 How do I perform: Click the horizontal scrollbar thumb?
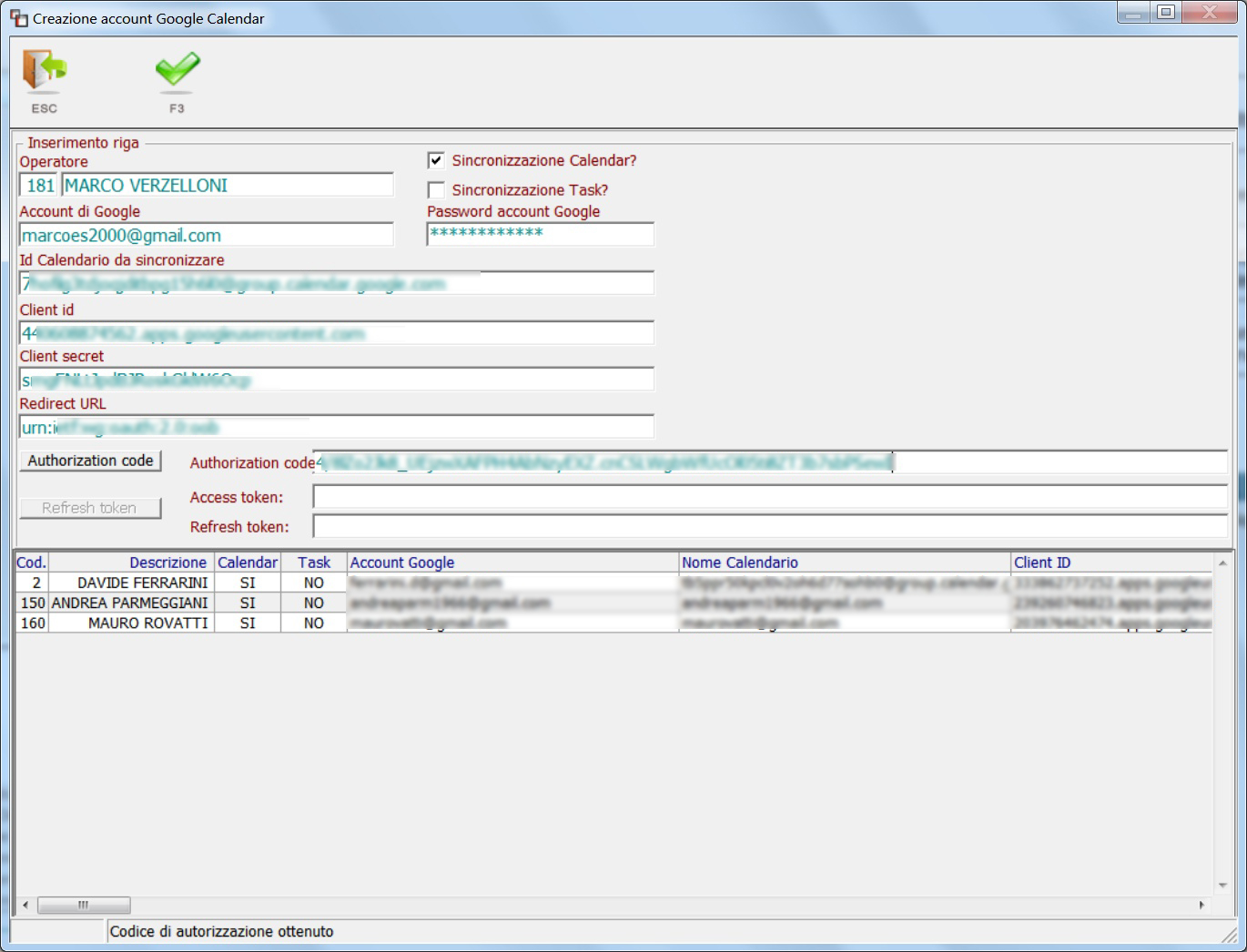point(84,905)
